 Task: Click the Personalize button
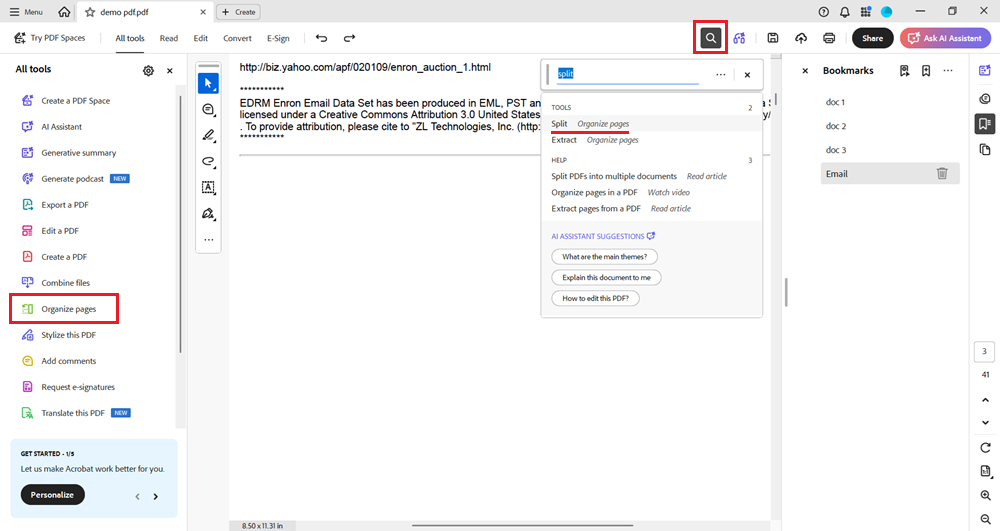click(52, 495)
